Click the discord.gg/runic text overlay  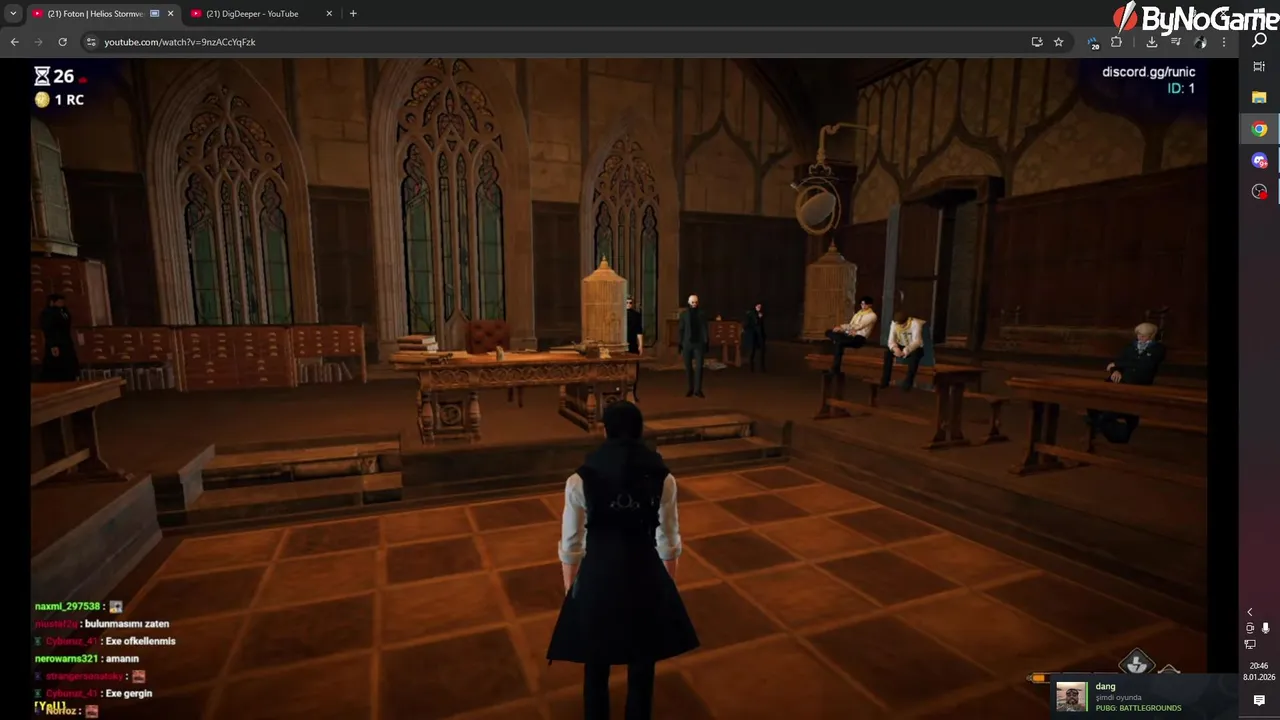pyautogui.click(x=1148, y=72)
